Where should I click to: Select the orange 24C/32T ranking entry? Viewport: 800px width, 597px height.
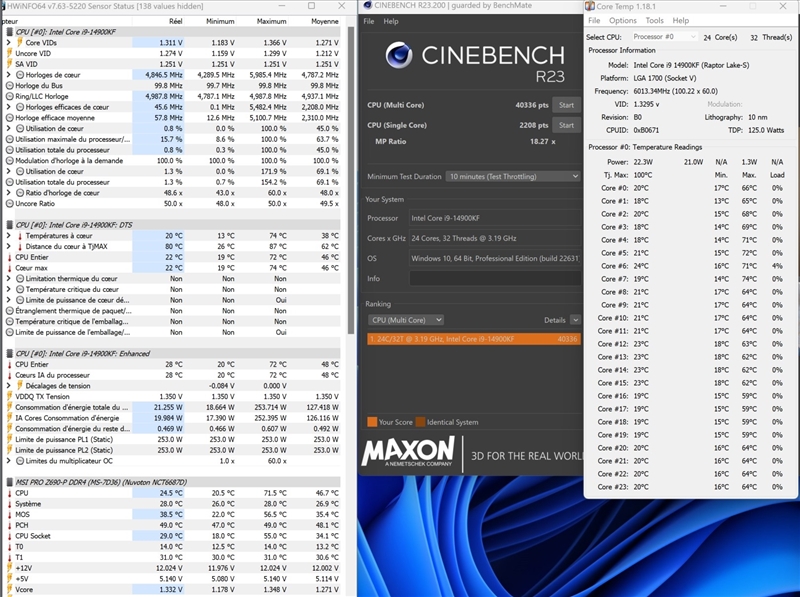[x=474, y=339]
